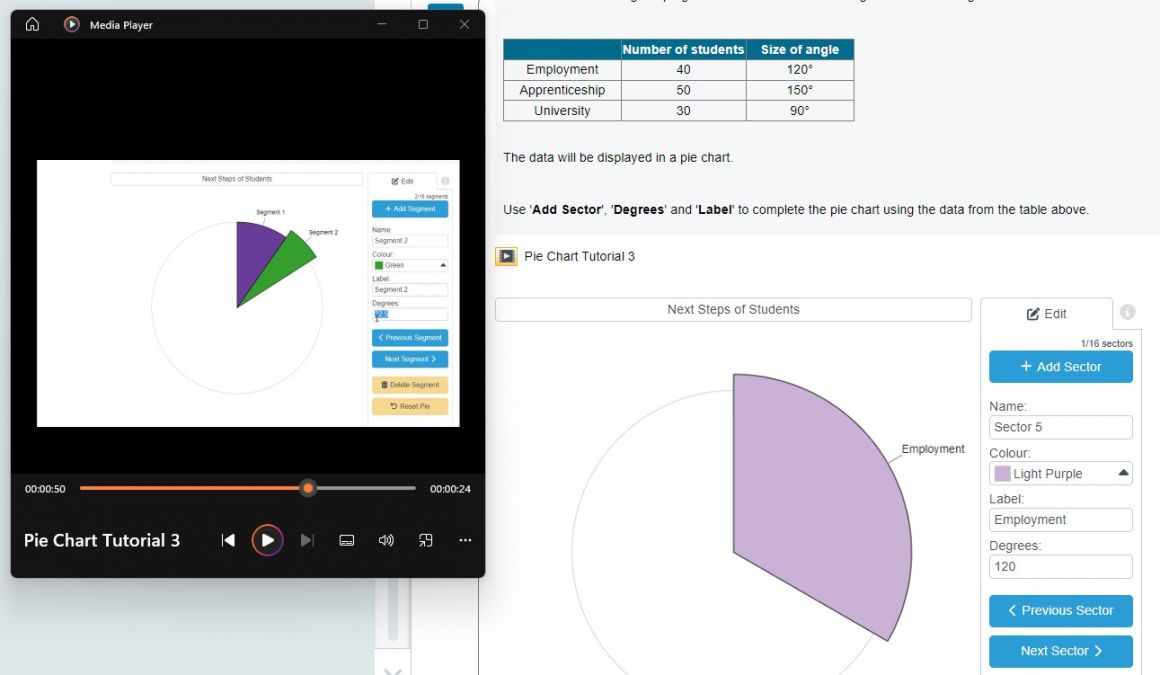Skip to next track in Media Player
1160x675 pixels.
click(307, 540)
